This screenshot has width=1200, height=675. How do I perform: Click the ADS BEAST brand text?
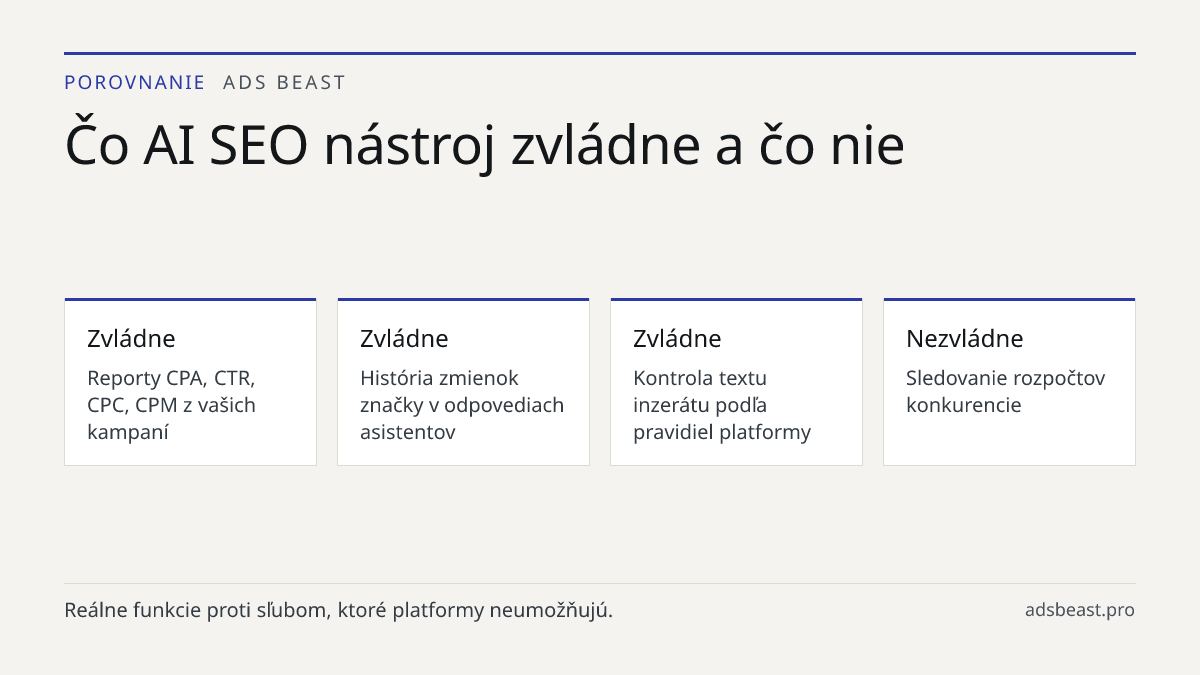(285, 83)
